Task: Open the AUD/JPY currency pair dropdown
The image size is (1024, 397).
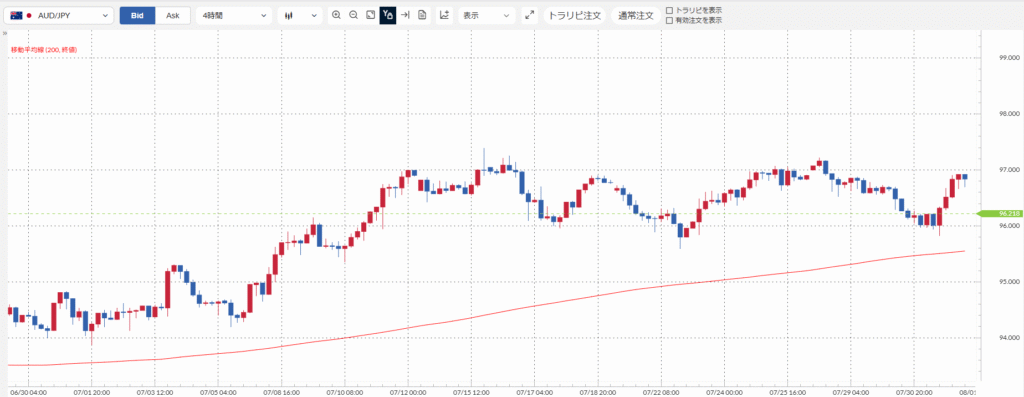Action: [58, 16]
